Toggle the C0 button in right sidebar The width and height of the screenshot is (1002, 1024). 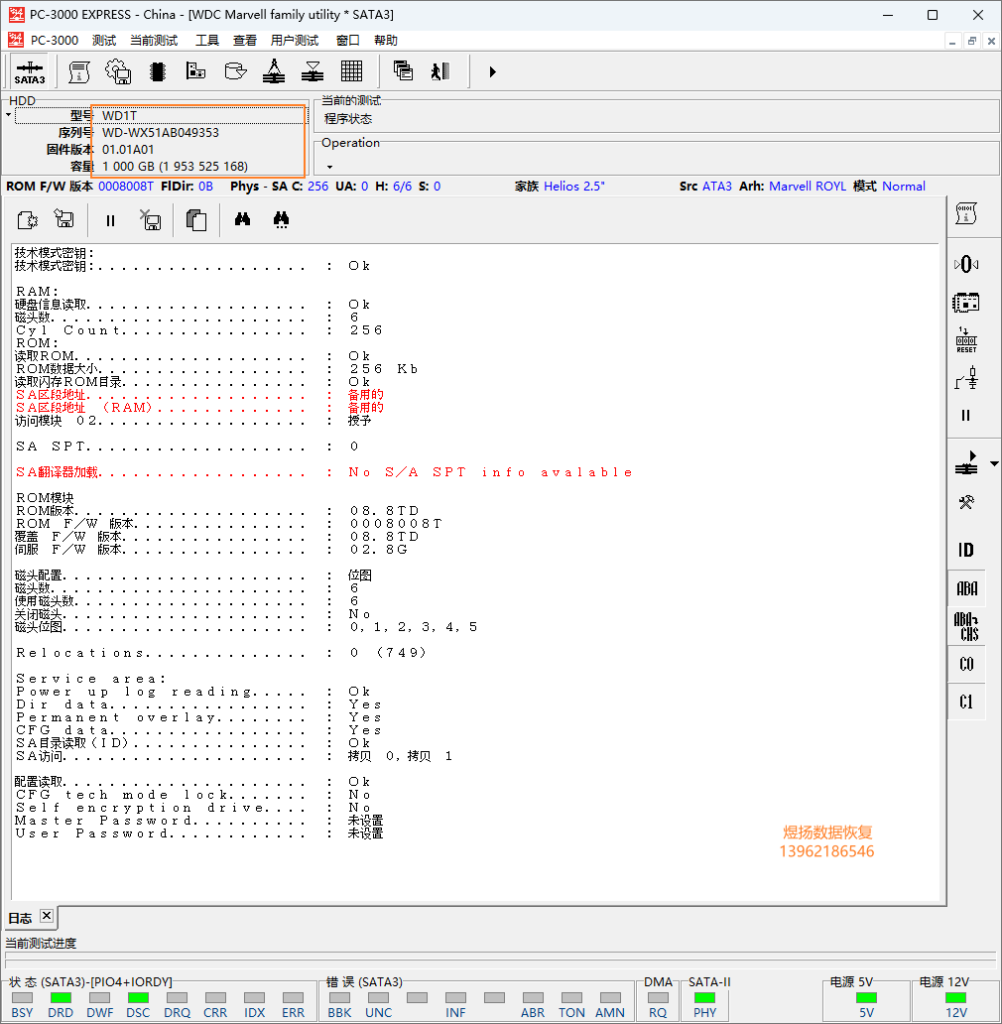[967, 664]
